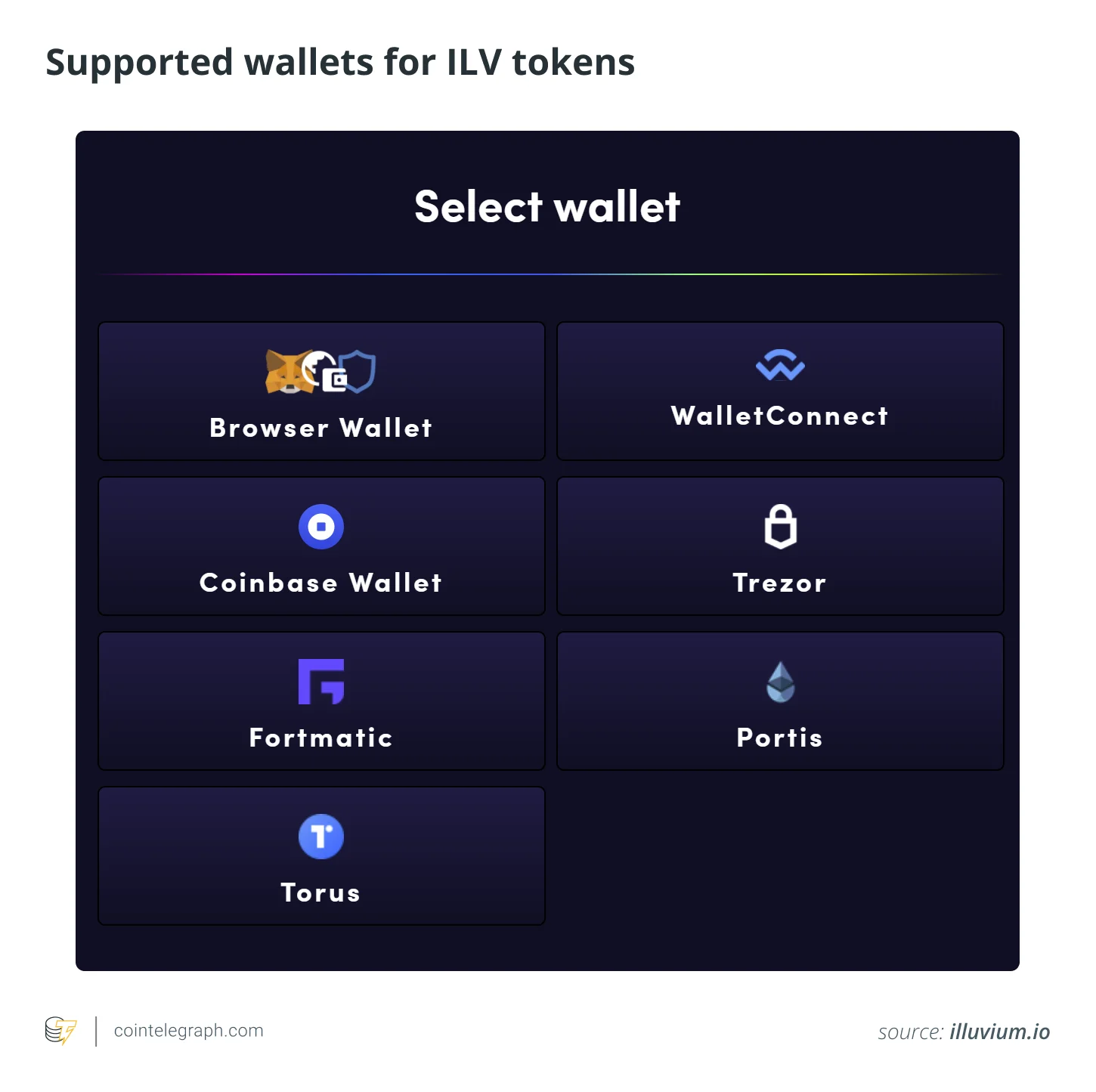Image resolution: width=1096 pixels, height=1092 pixels.
Task: Choose the Torus wallet label
Action: tap(321, 892)
